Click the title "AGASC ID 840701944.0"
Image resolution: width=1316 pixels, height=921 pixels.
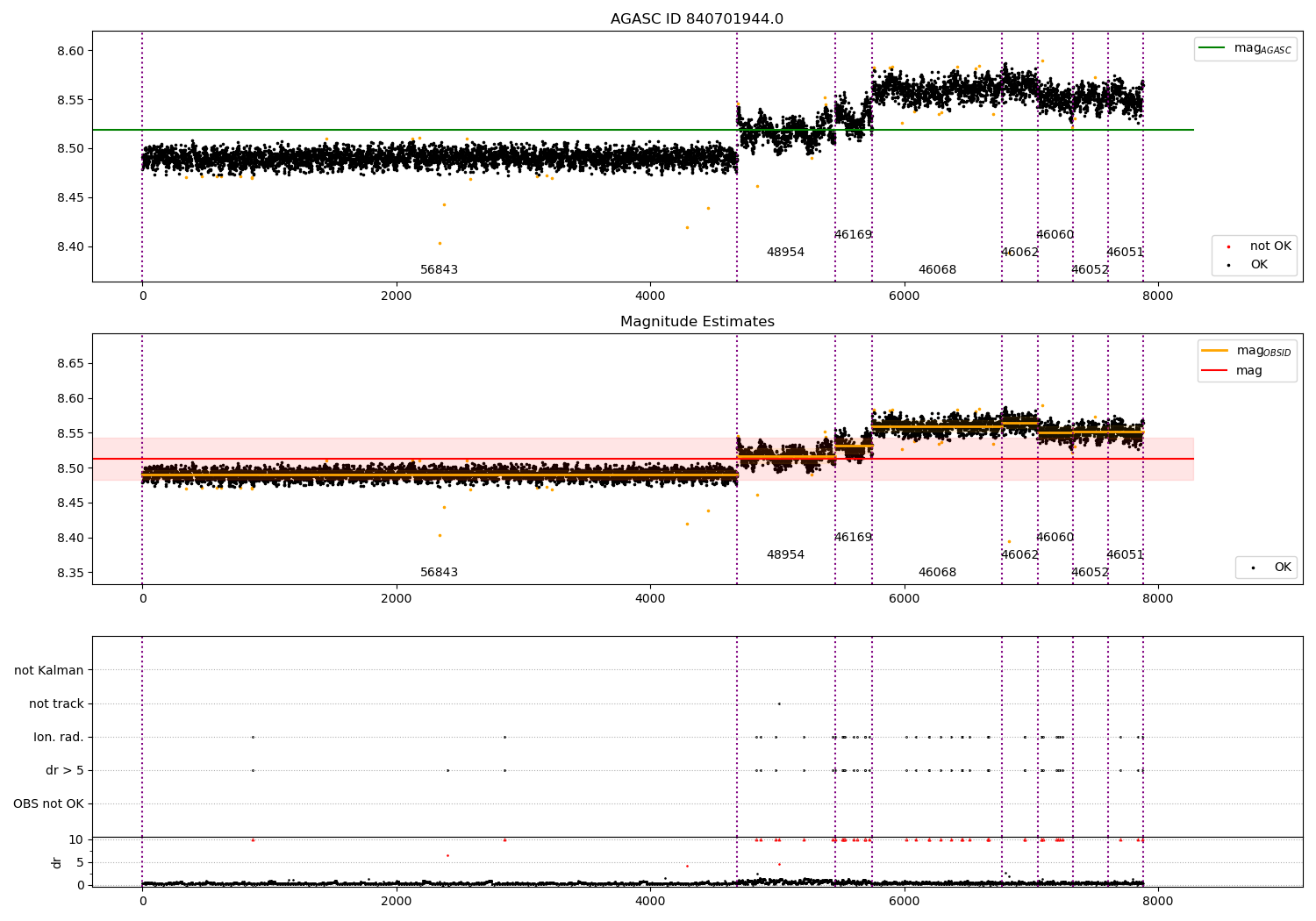(x=697, y=19)
